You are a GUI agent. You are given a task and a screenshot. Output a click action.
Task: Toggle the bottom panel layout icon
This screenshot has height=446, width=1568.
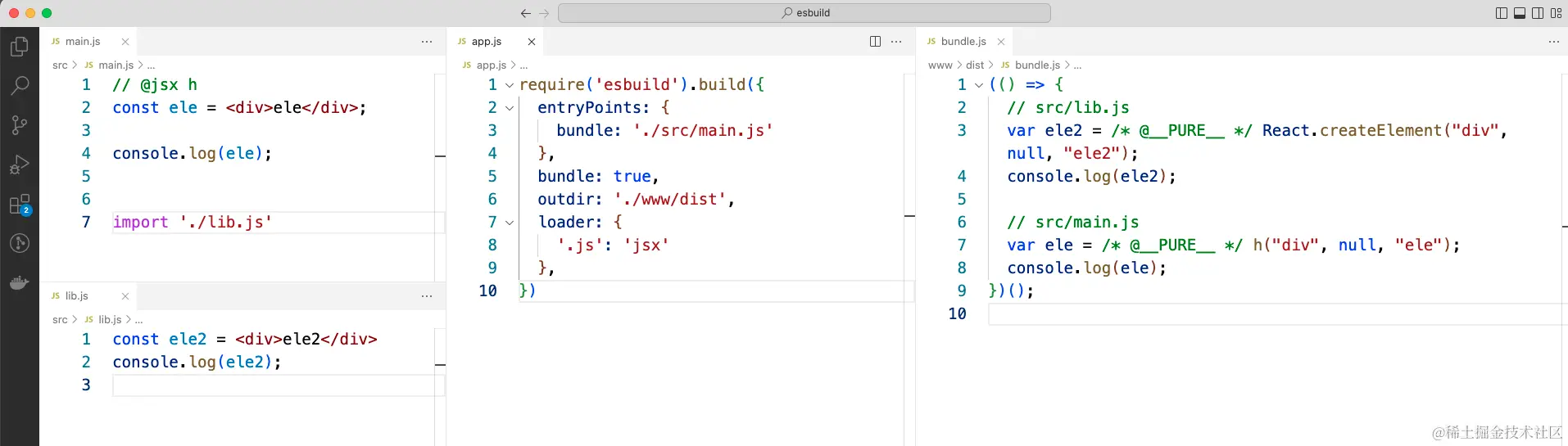tap(1520, 13)
